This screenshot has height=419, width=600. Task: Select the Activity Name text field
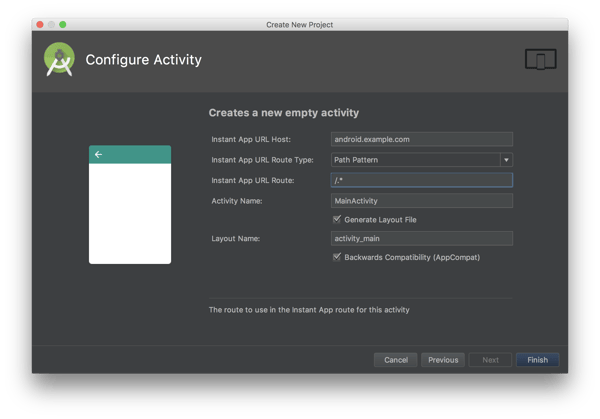click(x=421, y=200)
